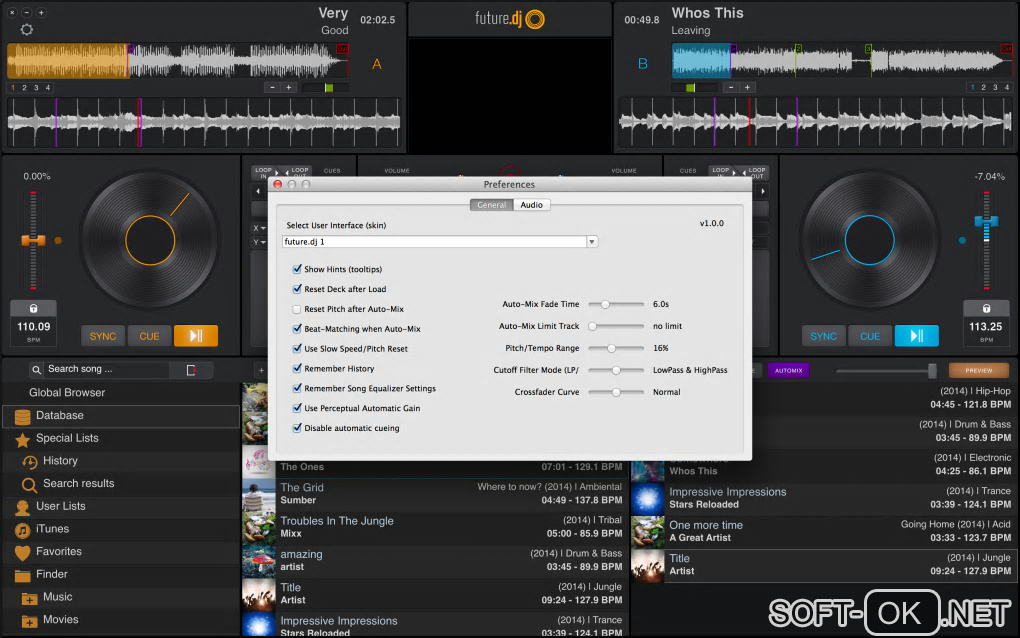Expand the Movies folder in Finder
The width and height of the screenshot is (1020, 638).
pyautogui.click(x=30, y=621)
